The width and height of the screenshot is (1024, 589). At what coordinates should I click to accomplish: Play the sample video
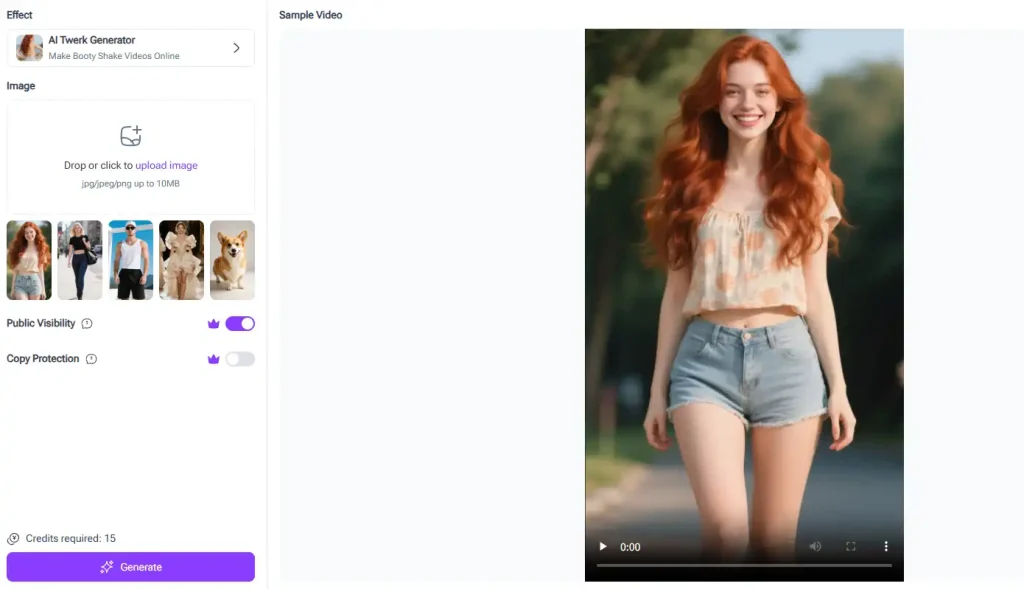[602, 547]
